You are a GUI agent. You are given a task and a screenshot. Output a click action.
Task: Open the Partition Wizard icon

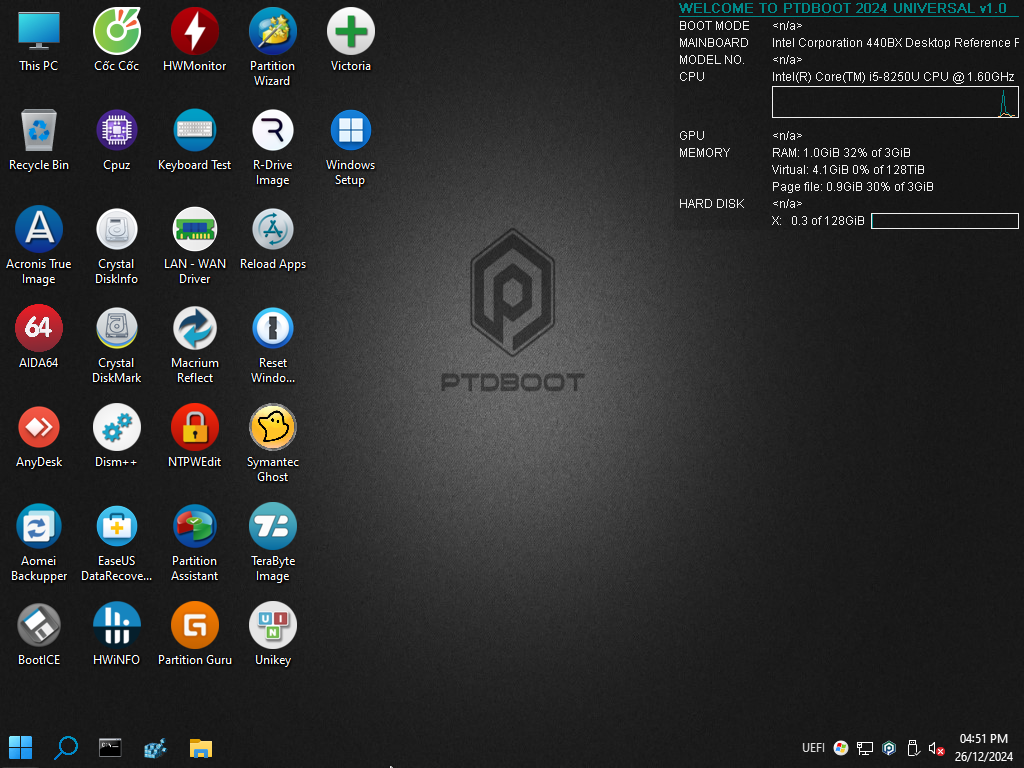tap(272, 47)
